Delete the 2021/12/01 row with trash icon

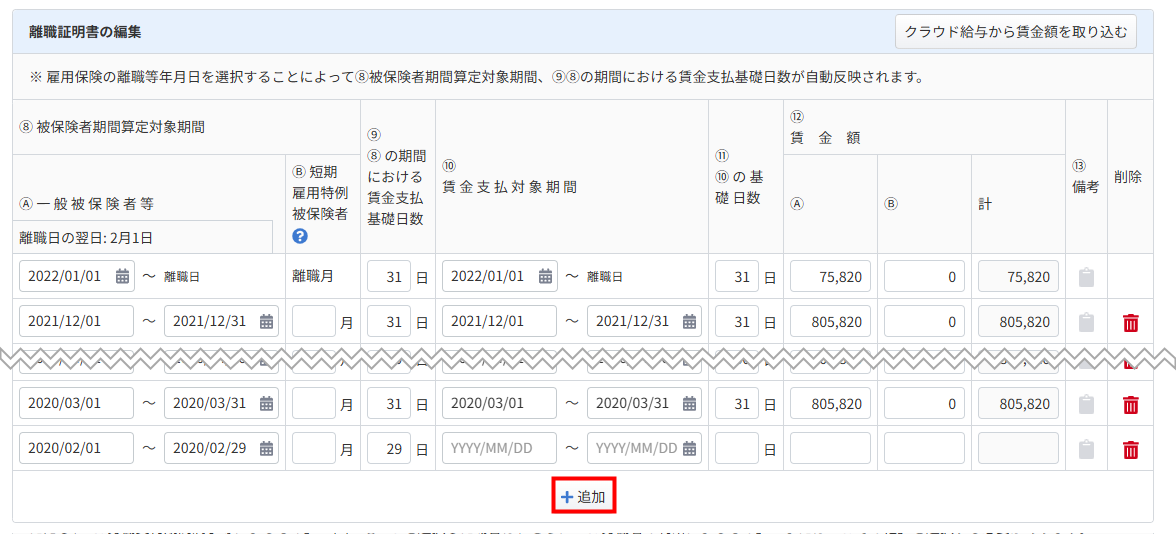1130,322
